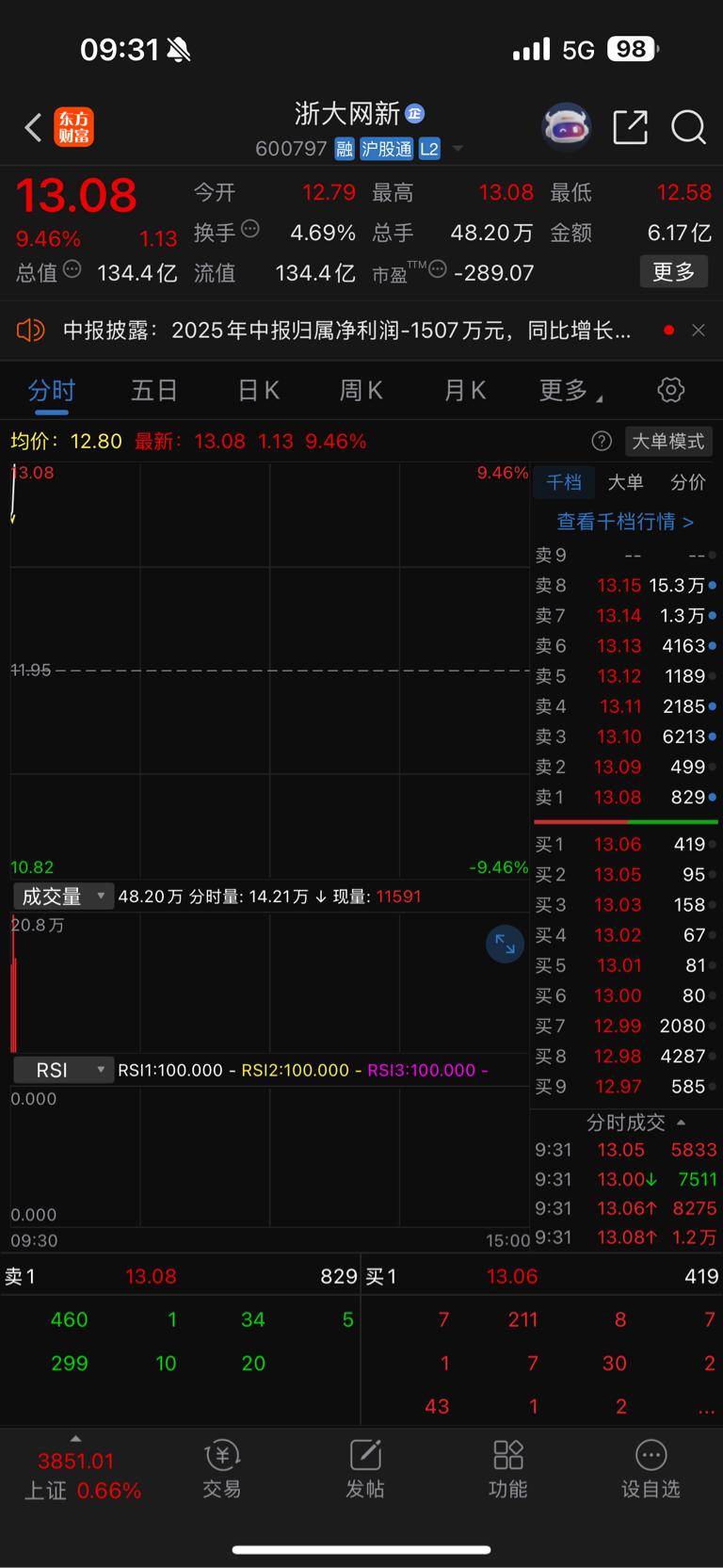Tap the expand chart fullscreen icon
This screenshot has height=1568, width=723.
click(x=505, y=944)
